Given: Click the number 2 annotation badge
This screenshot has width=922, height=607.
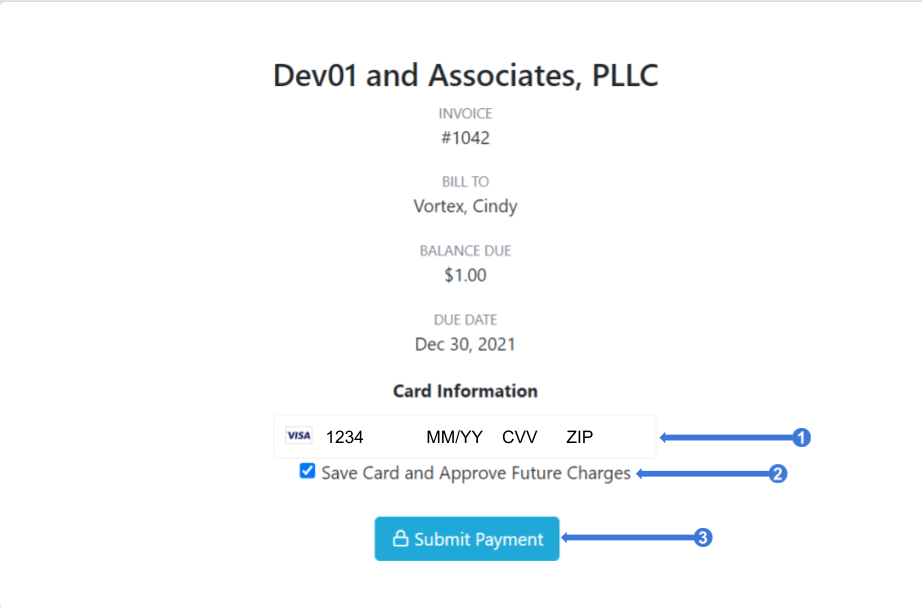Looking at the screenshot, I should tap(776, 474).
